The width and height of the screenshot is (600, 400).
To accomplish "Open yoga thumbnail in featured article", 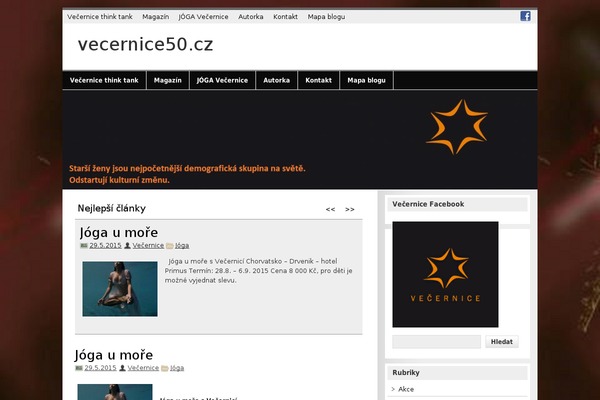I will (120, 289).
